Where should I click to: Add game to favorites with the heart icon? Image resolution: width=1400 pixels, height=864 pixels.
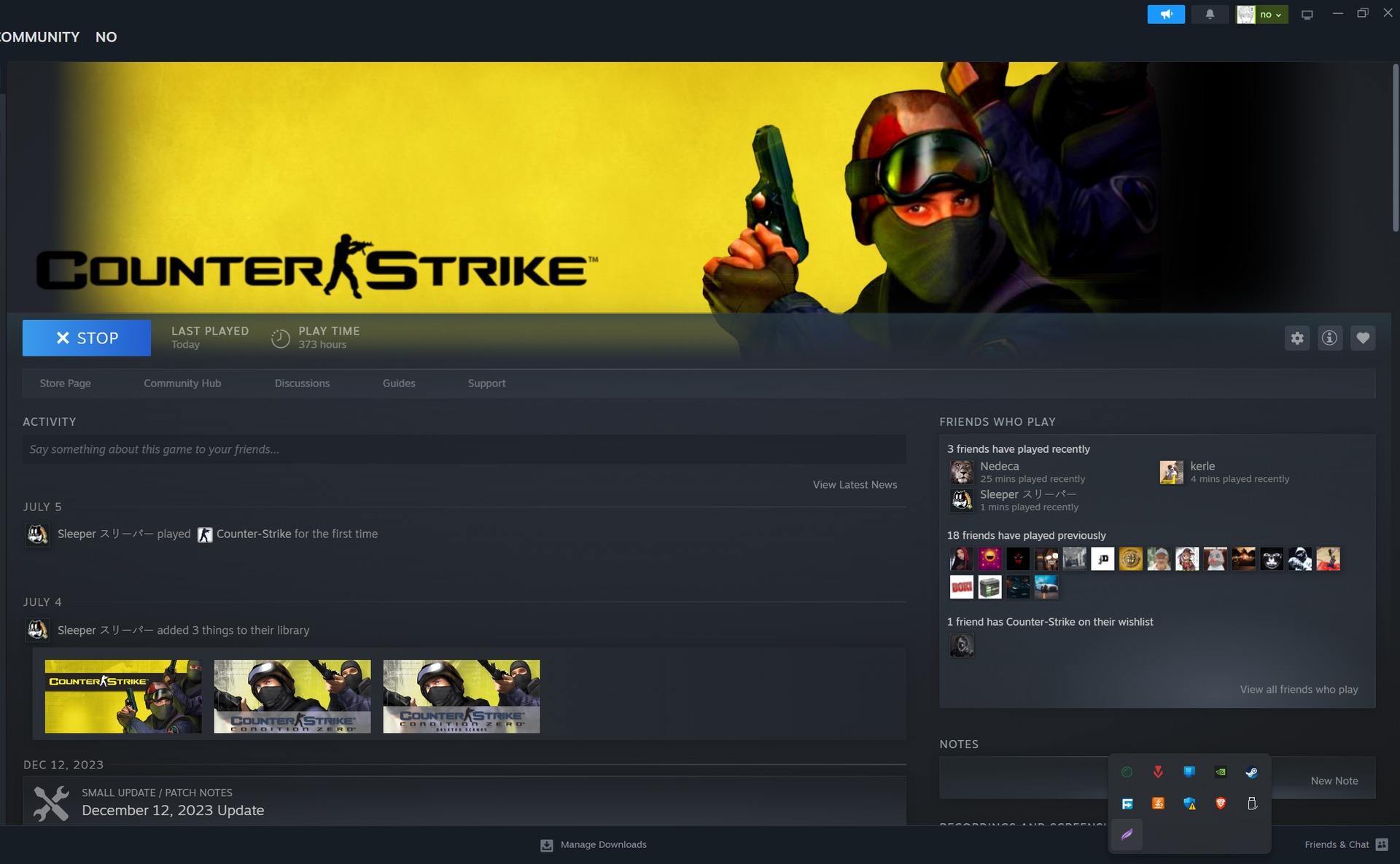pyautogui.click(x=1362, y=338)
